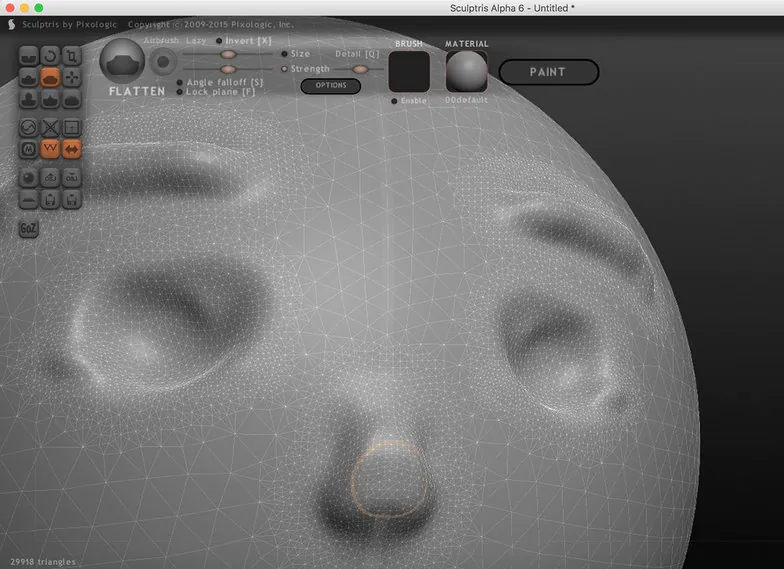This screenshot has height=569, width=784.
Task: Click the FLATTEN label
Action: (137, 92)
